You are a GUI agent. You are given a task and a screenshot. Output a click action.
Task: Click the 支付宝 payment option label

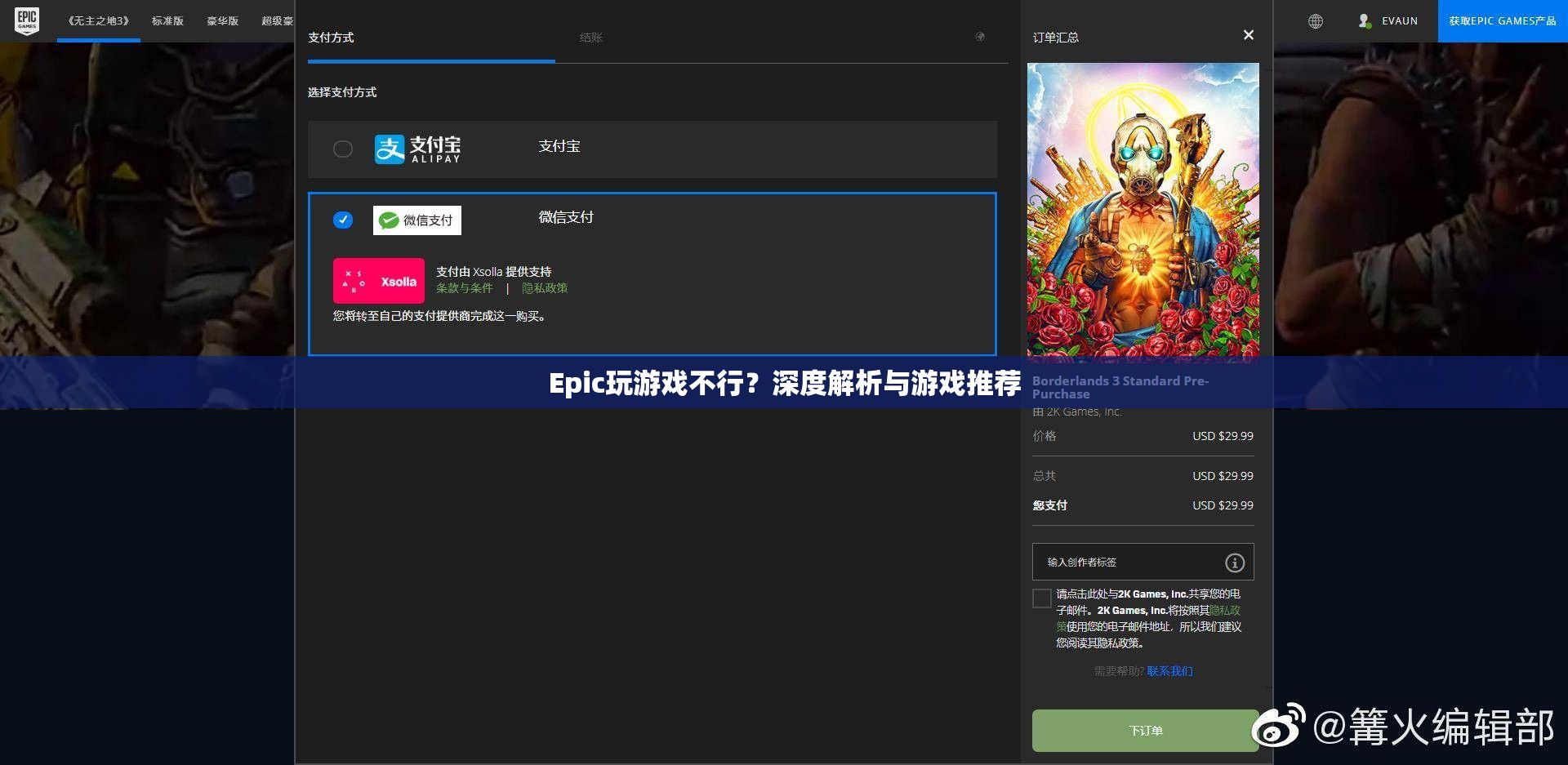559,146
